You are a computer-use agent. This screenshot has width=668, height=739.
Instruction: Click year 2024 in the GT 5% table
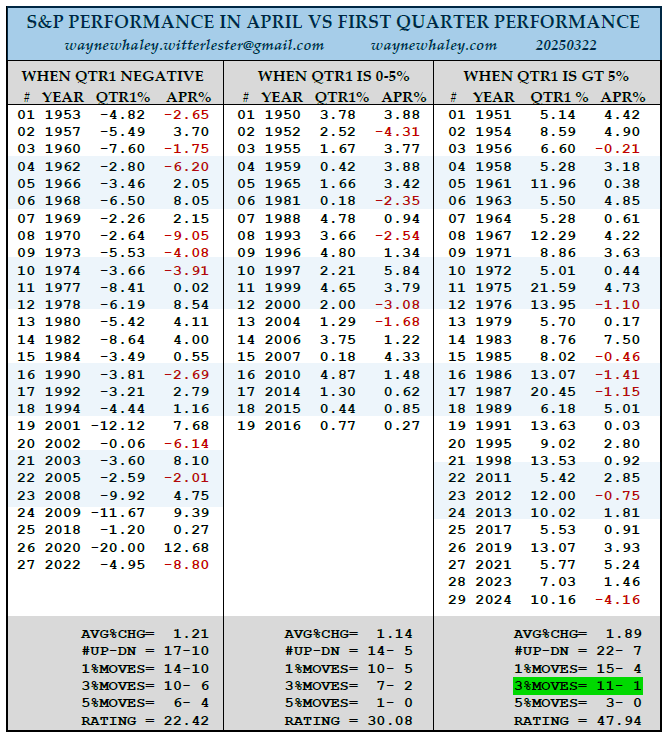[493, 599]
